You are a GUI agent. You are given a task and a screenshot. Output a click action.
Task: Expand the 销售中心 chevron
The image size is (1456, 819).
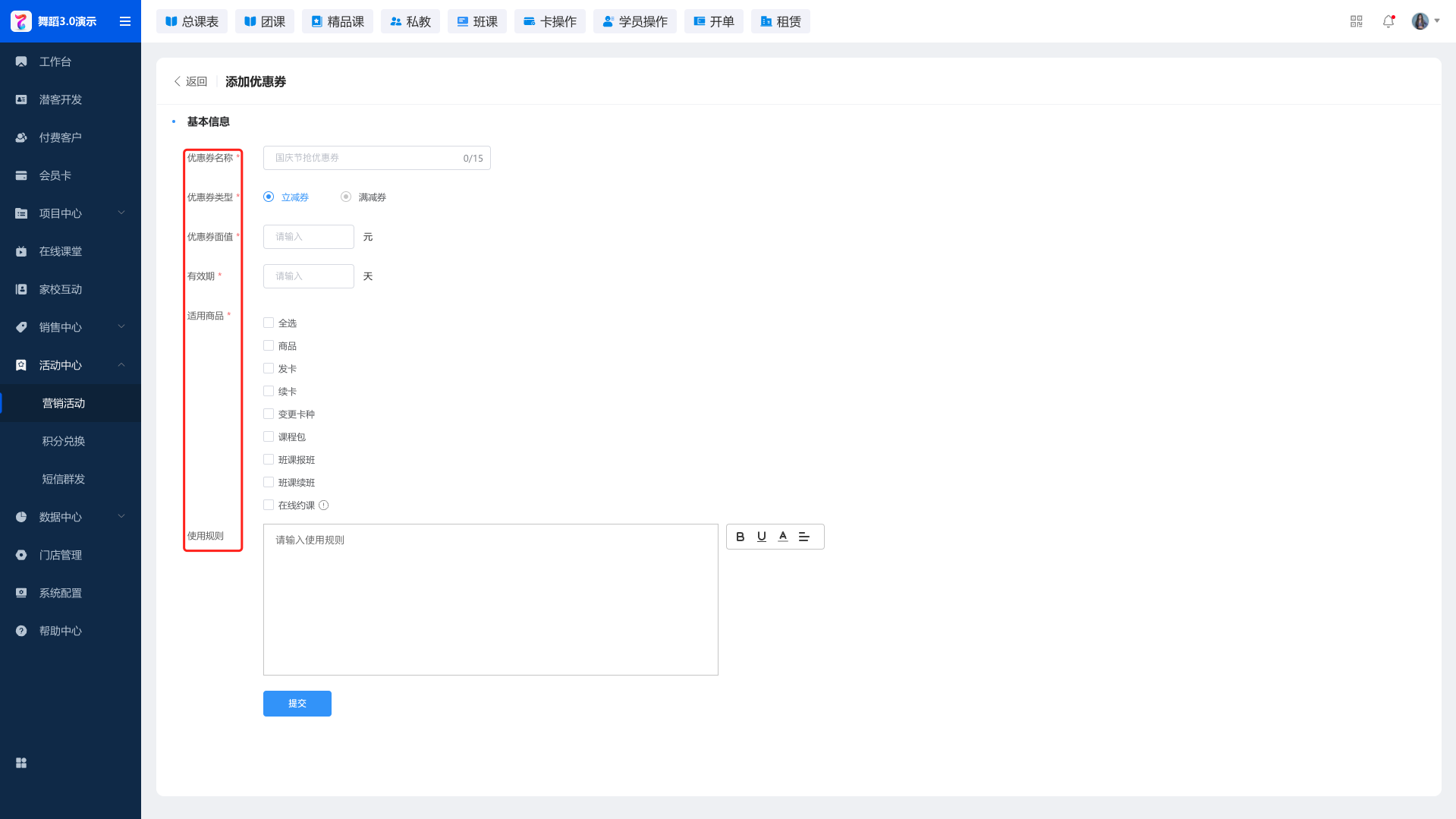click(x=121, y=326)
